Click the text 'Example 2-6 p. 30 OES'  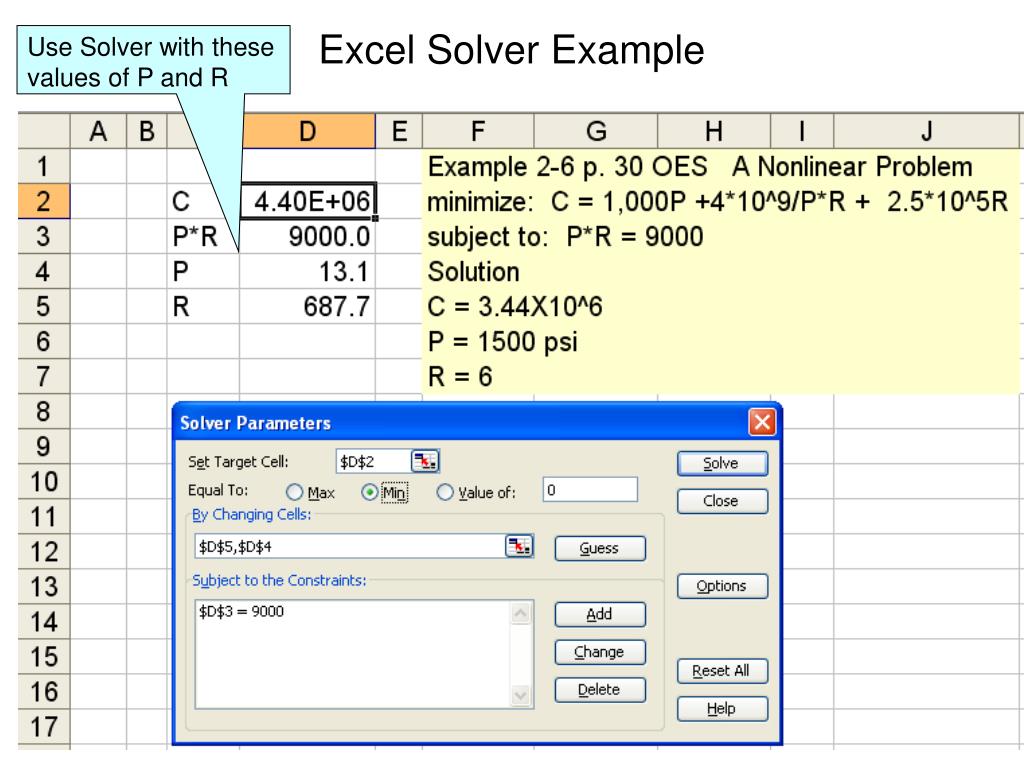(x=567, y=167)
